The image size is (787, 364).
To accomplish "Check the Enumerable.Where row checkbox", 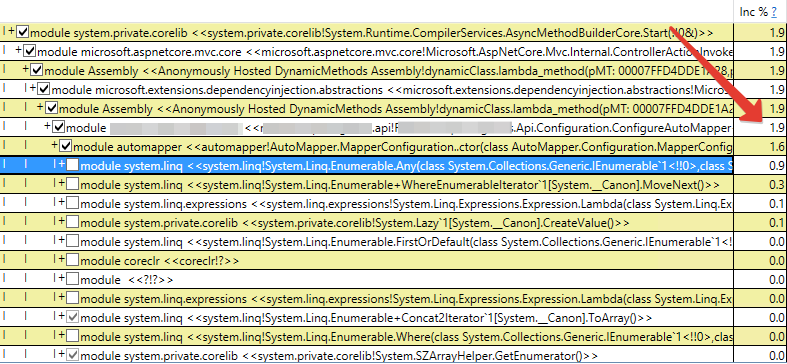I will coord(73,336).
